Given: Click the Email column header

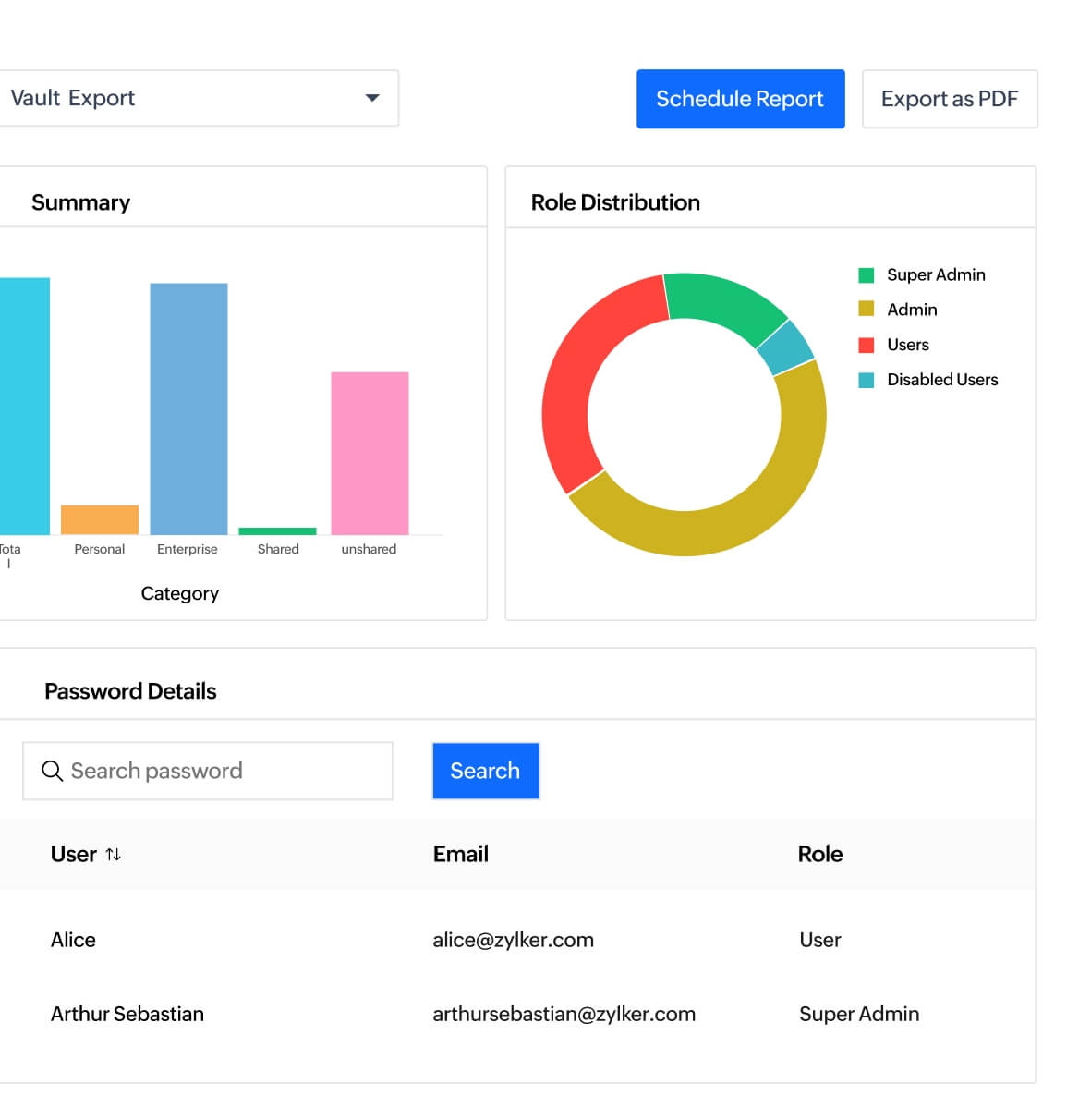Looking at the screenshot, I should (460, 855).
